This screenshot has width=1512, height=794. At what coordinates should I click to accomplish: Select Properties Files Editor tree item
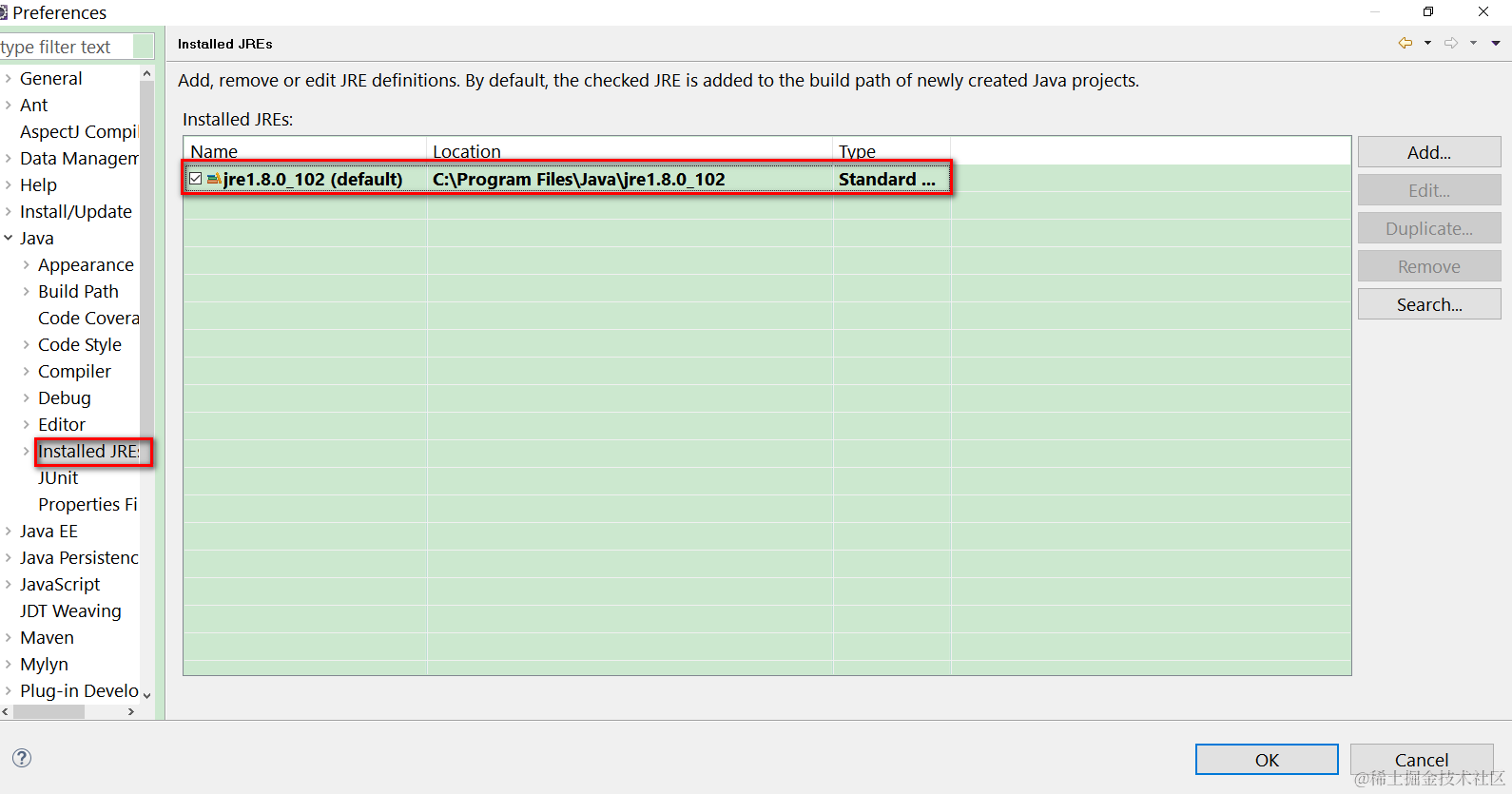(87, 504)
